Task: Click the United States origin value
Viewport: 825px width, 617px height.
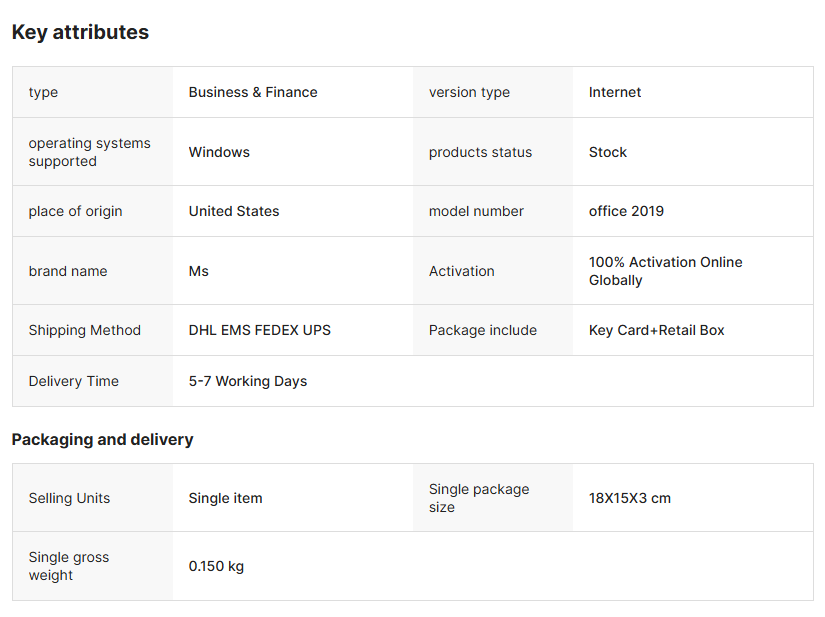Action: 234,211
